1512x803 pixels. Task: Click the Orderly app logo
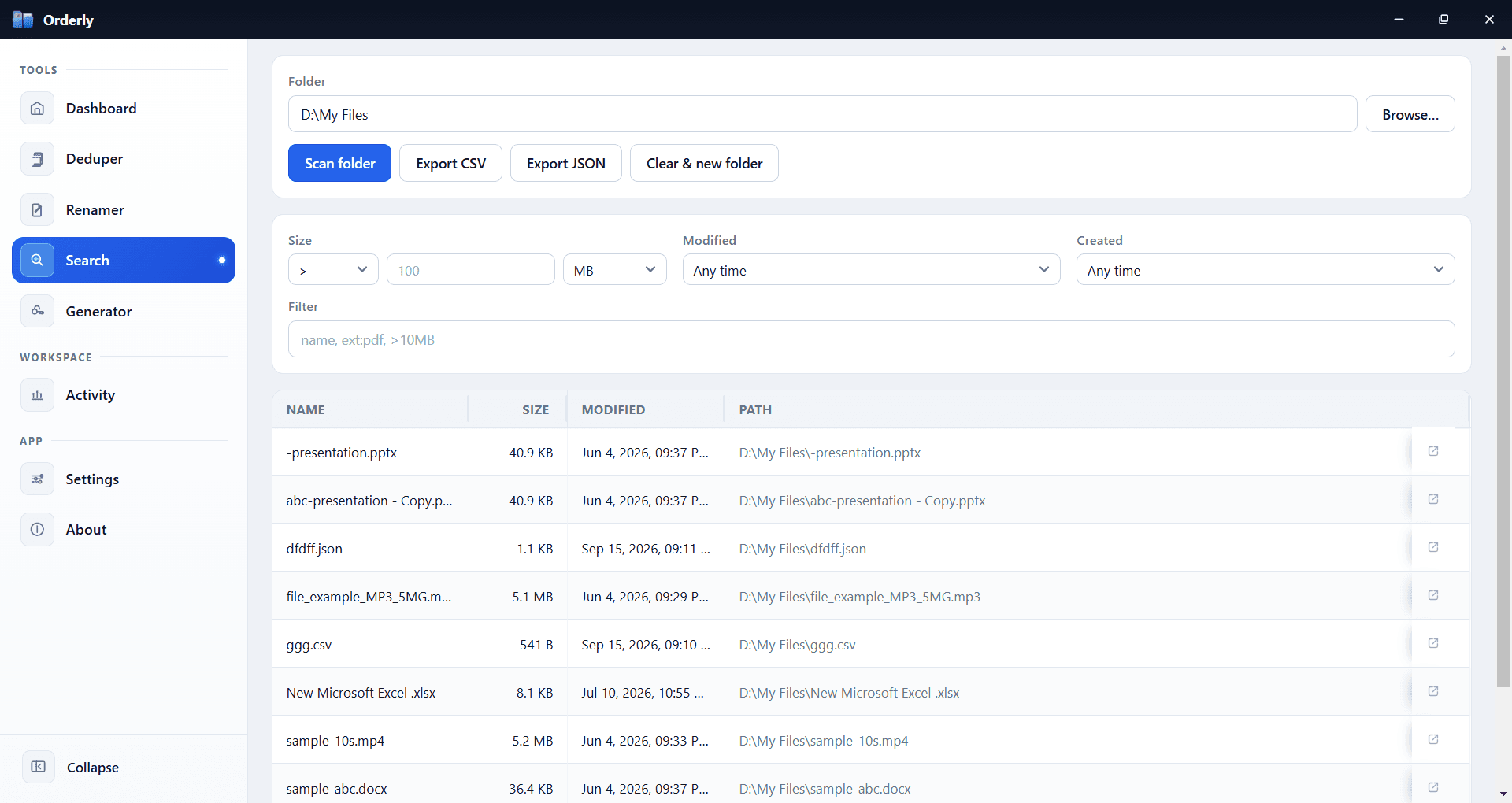23,20
